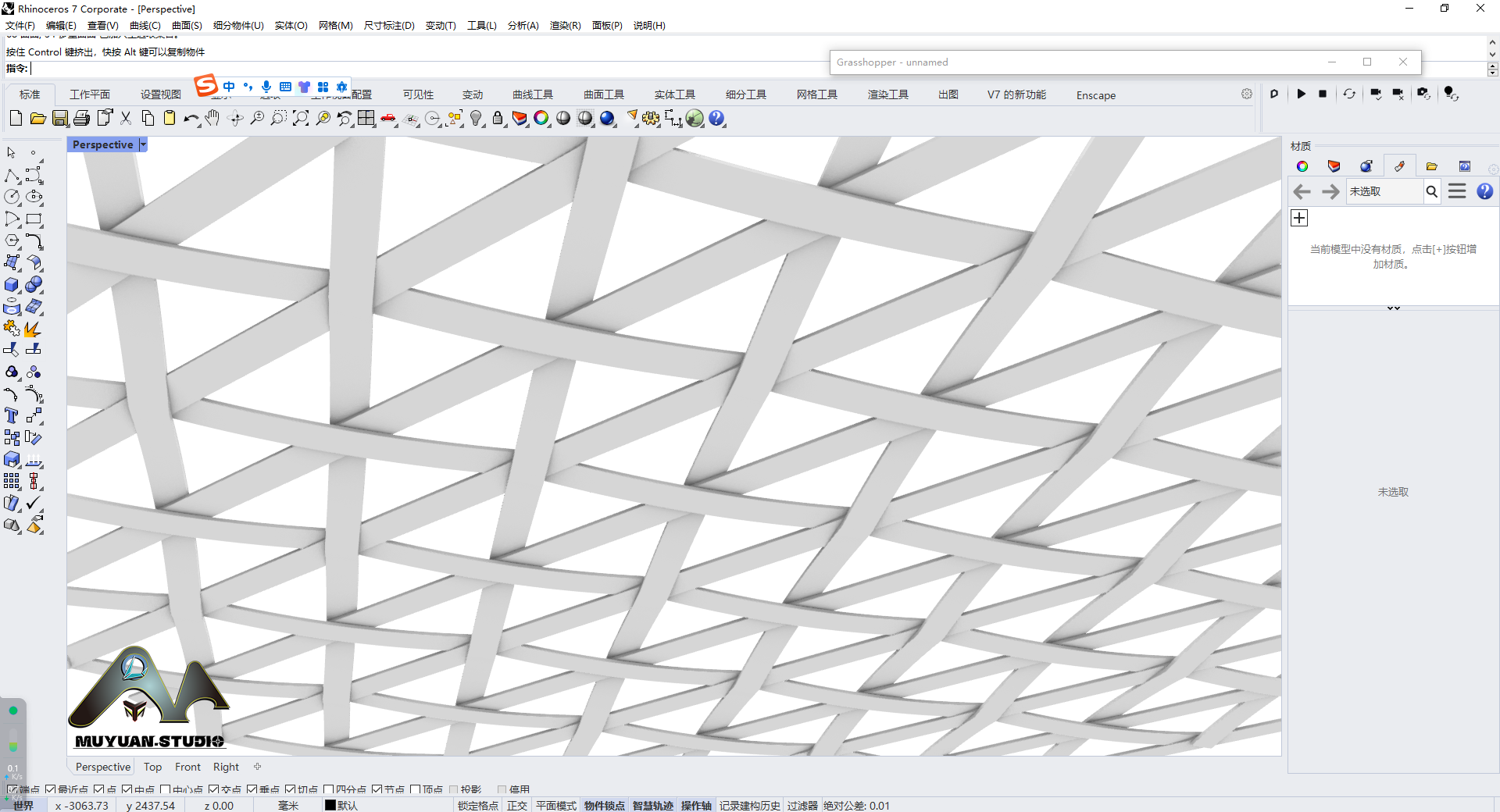Stop Enscape with the square stop icon
1500x812 pixels.
(x=1323, y=94)
